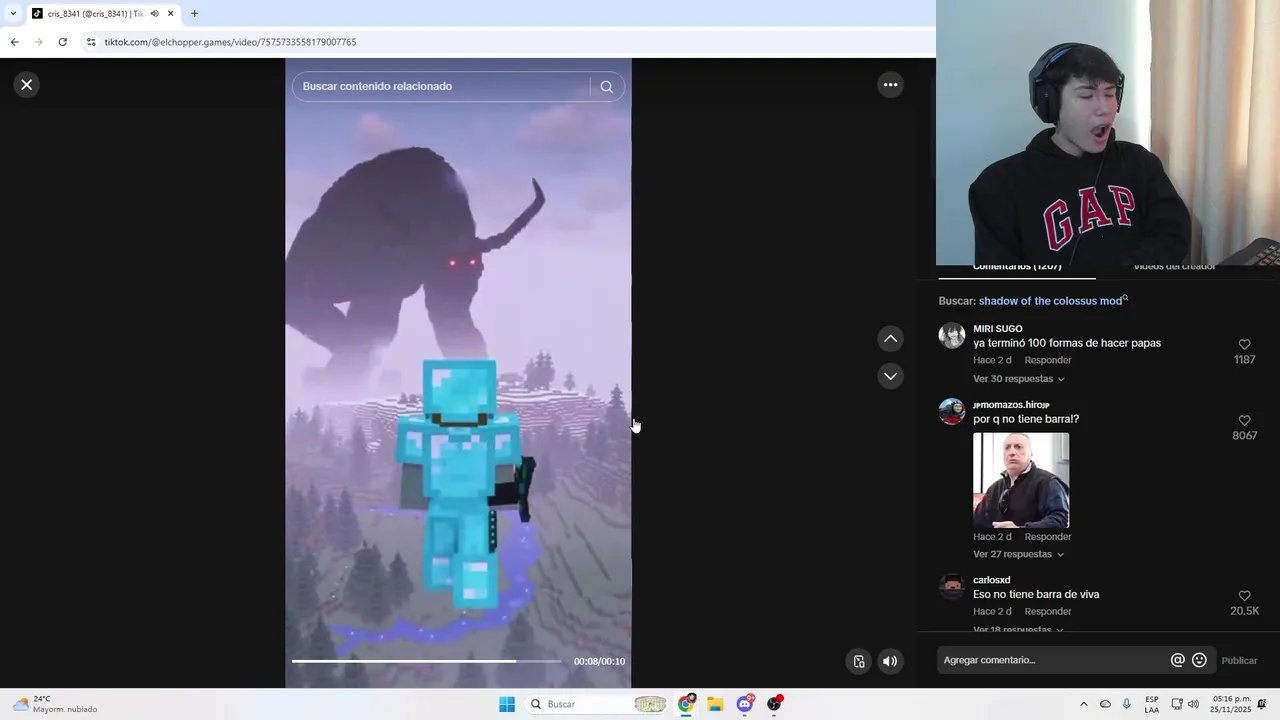This screenshot has width=1280, height=720.
Task: Show hidden tray icons chevron
Action: (1083, 704)
